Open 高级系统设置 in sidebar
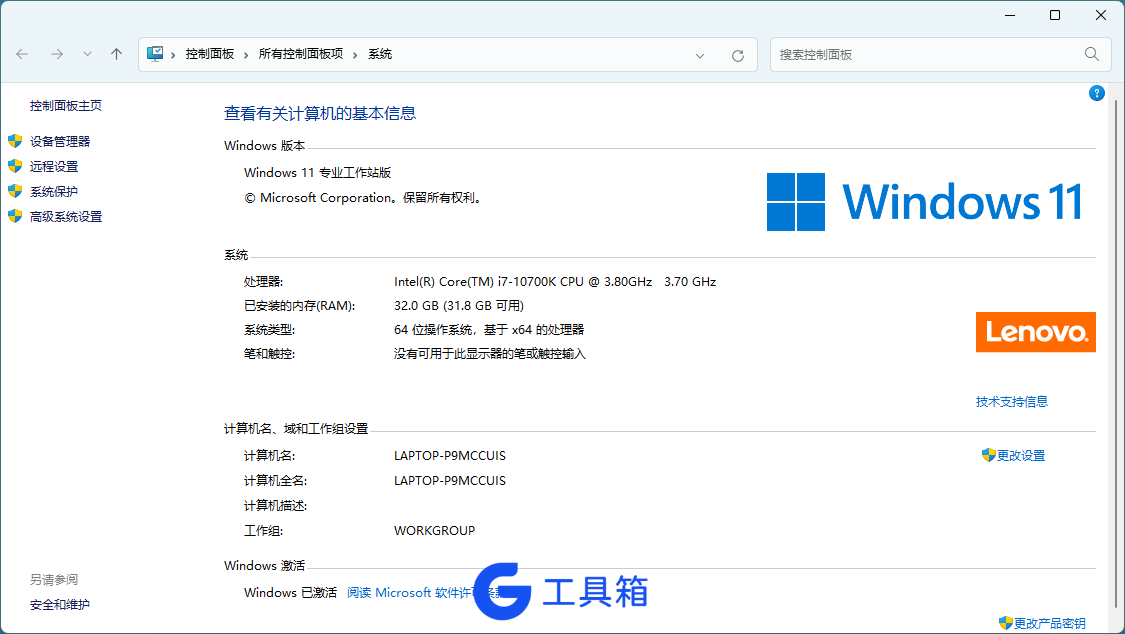The height and width of the screenshot is (634, 1125). (65, 217)
